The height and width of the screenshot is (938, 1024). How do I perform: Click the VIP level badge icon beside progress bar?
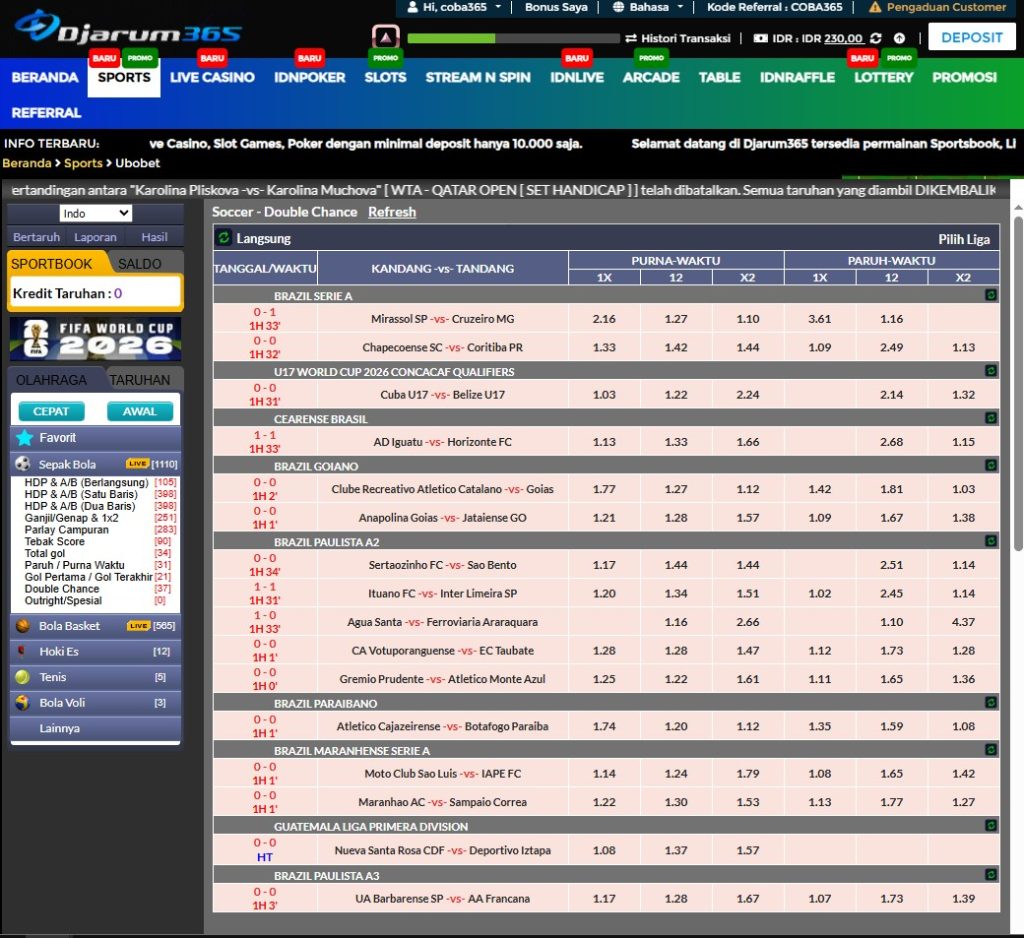(x=385, y=38)
